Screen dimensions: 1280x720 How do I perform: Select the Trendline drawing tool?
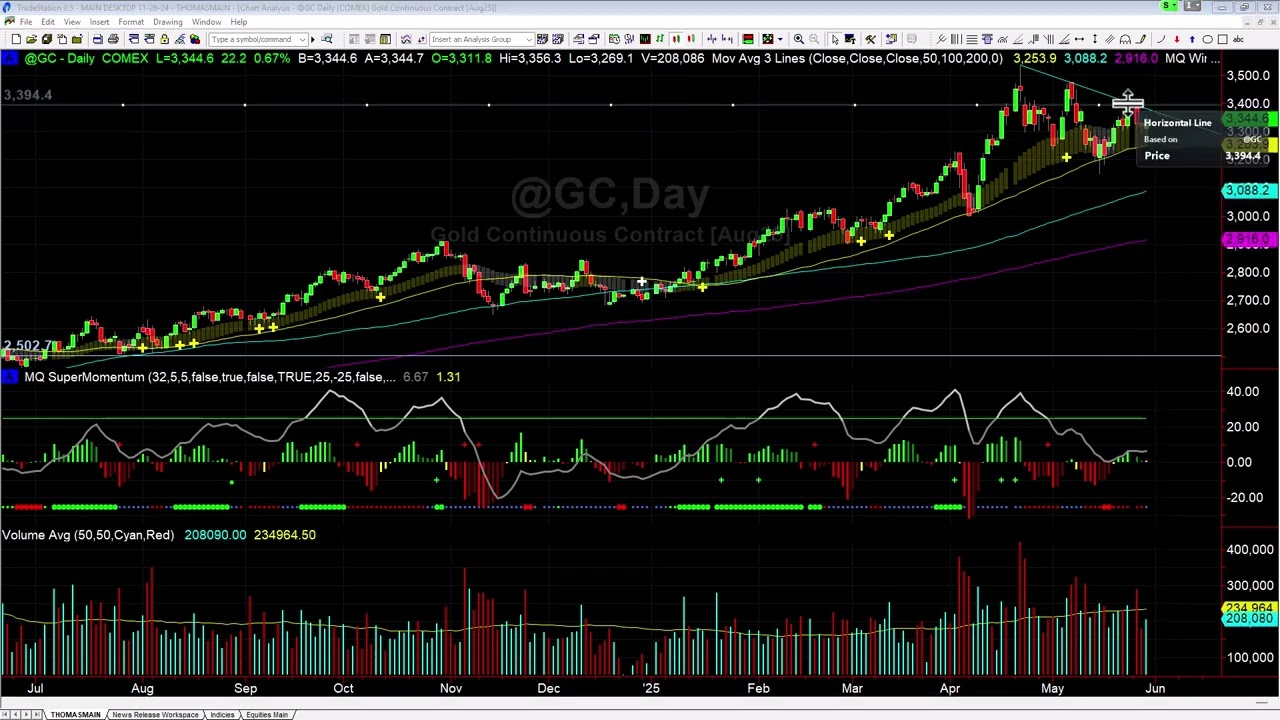(x=1063, y=39)
